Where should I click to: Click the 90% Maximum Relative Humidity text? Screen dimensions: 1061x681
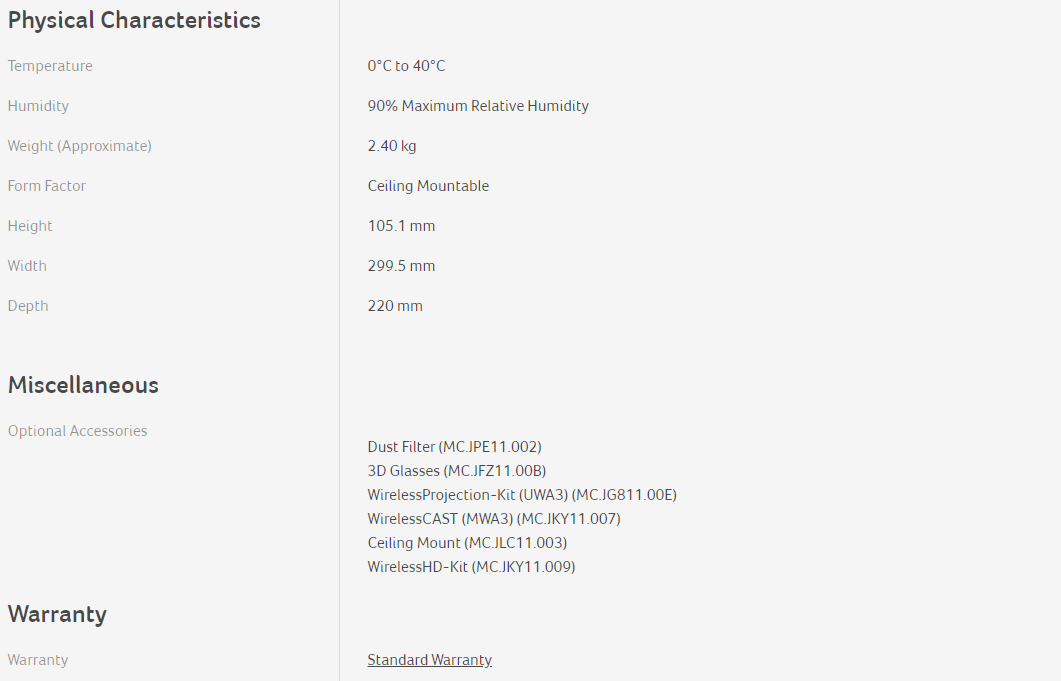point(478,106)
